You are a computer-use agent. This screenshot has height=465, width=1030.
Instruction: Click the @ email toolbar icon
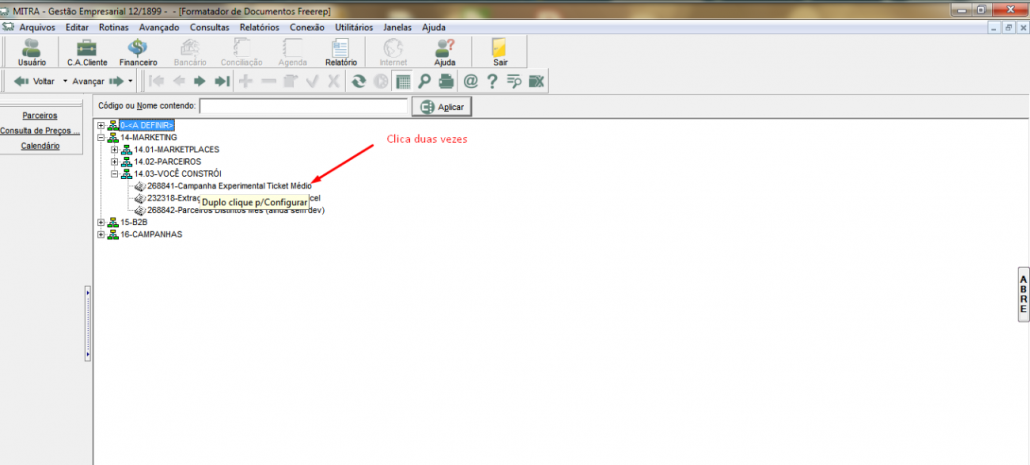[x=470, y=81]
